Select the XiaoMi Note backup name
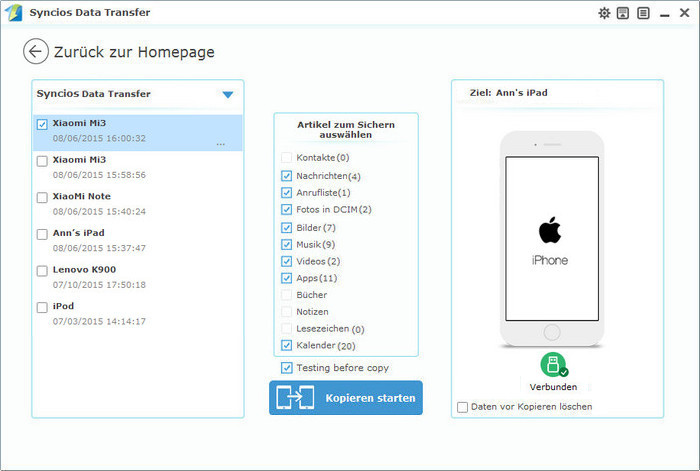Viewport: 700px width, 471px height. click(82, 196)
